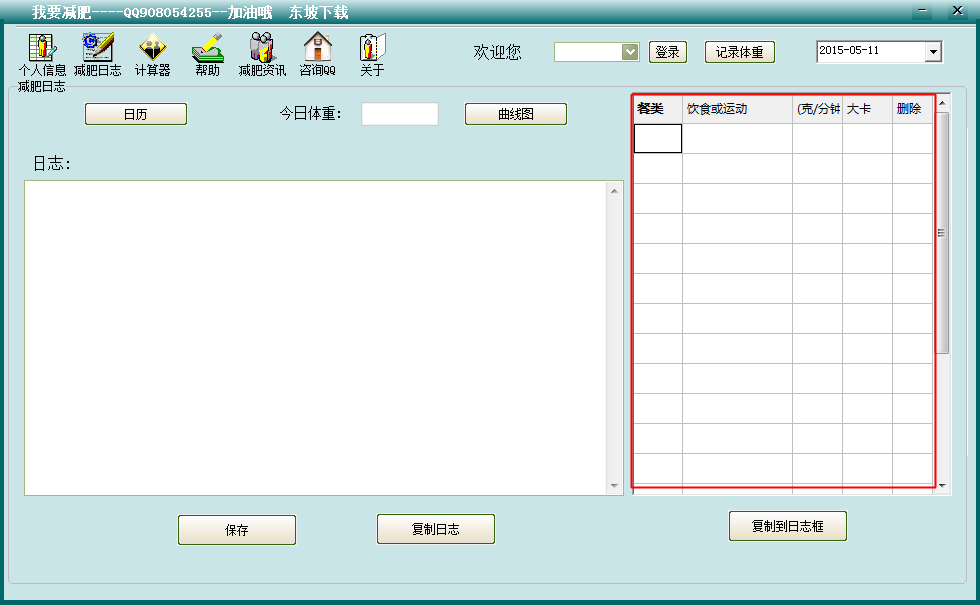Open the 减肥日志 diary toolbar icon
Viewport: 980px width, 605px height.
(98, 55)
